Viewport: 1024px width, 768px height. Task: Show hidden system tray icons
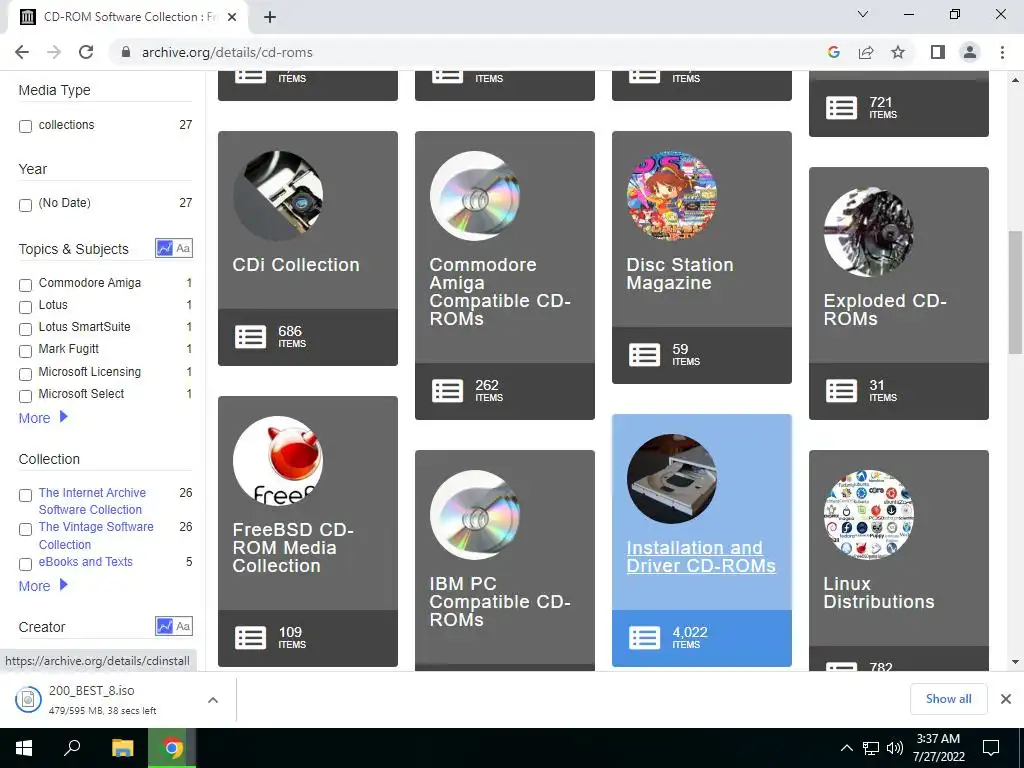(x=846, y=748)
